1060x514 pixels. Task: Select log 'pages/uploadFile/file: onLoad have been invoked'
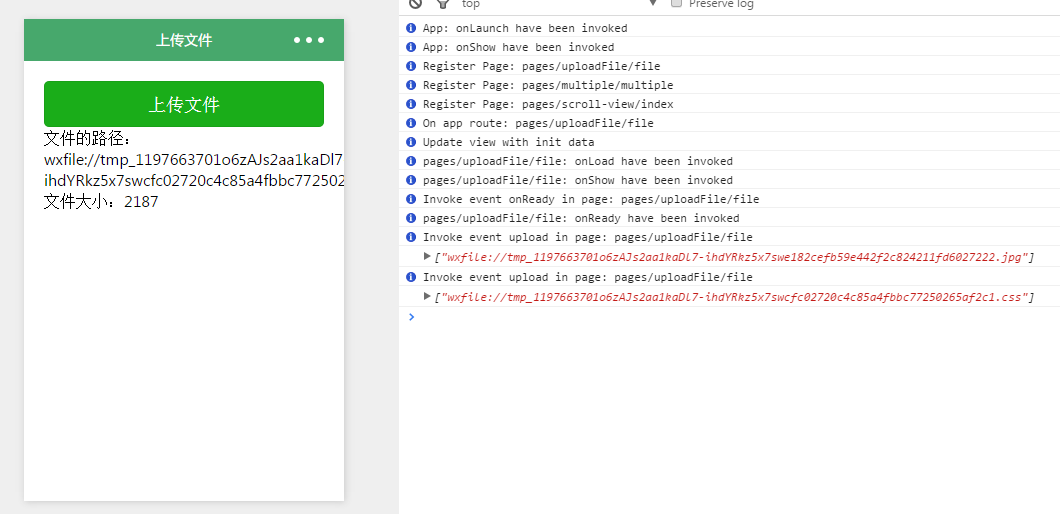(577, 161)
